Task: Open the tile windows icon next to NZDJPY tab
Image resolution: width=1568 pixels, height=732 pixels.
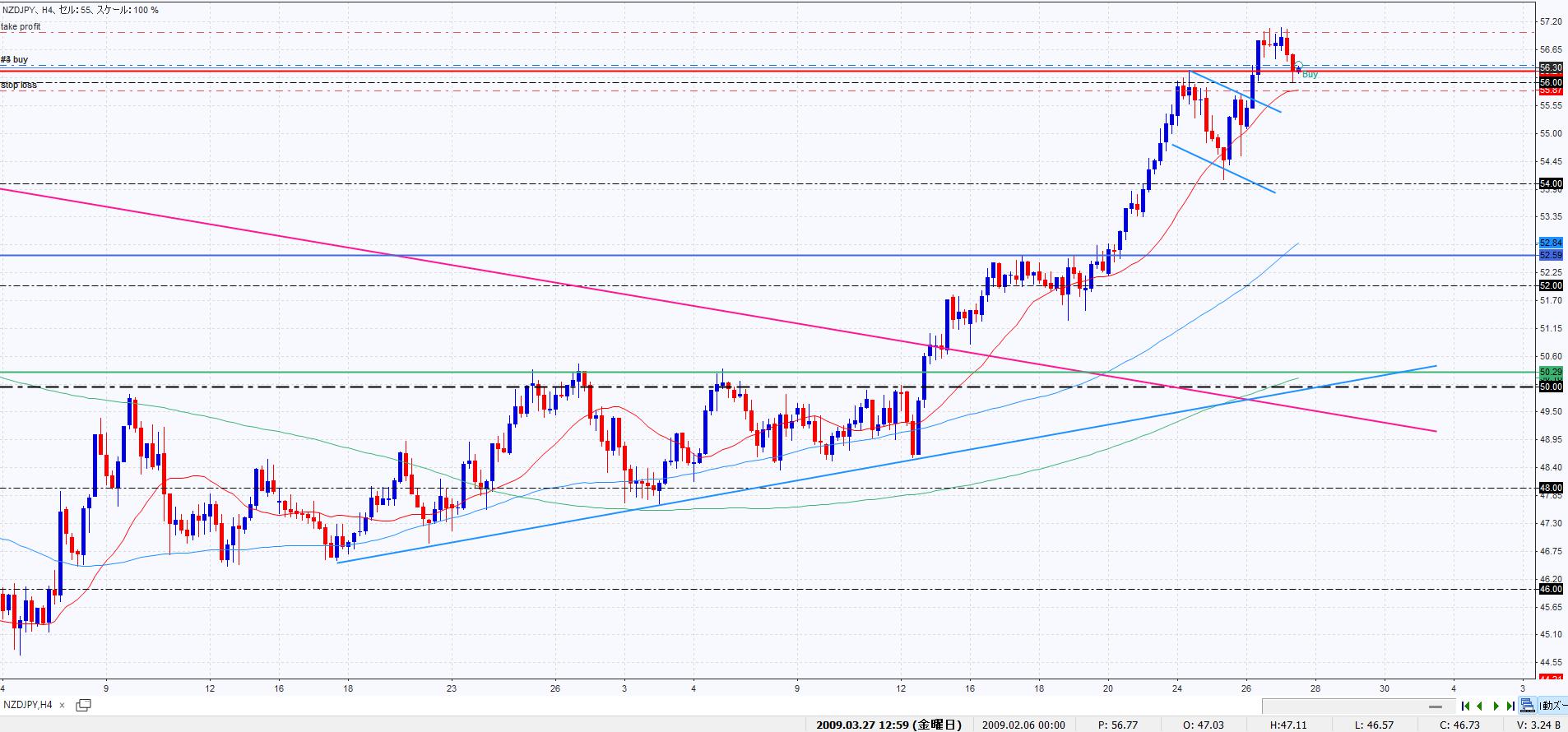Action: [x=83, y=705]
